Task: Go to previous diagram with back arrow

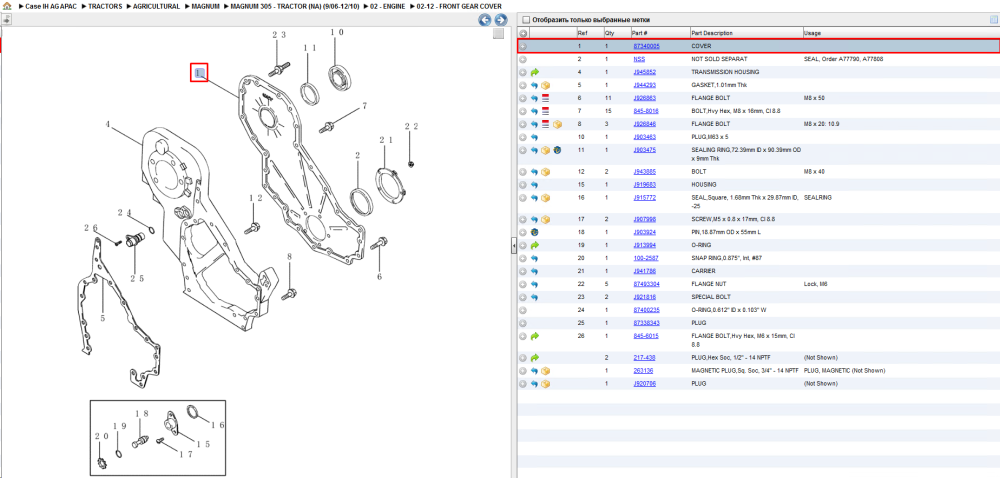Action: coord(485,20)
